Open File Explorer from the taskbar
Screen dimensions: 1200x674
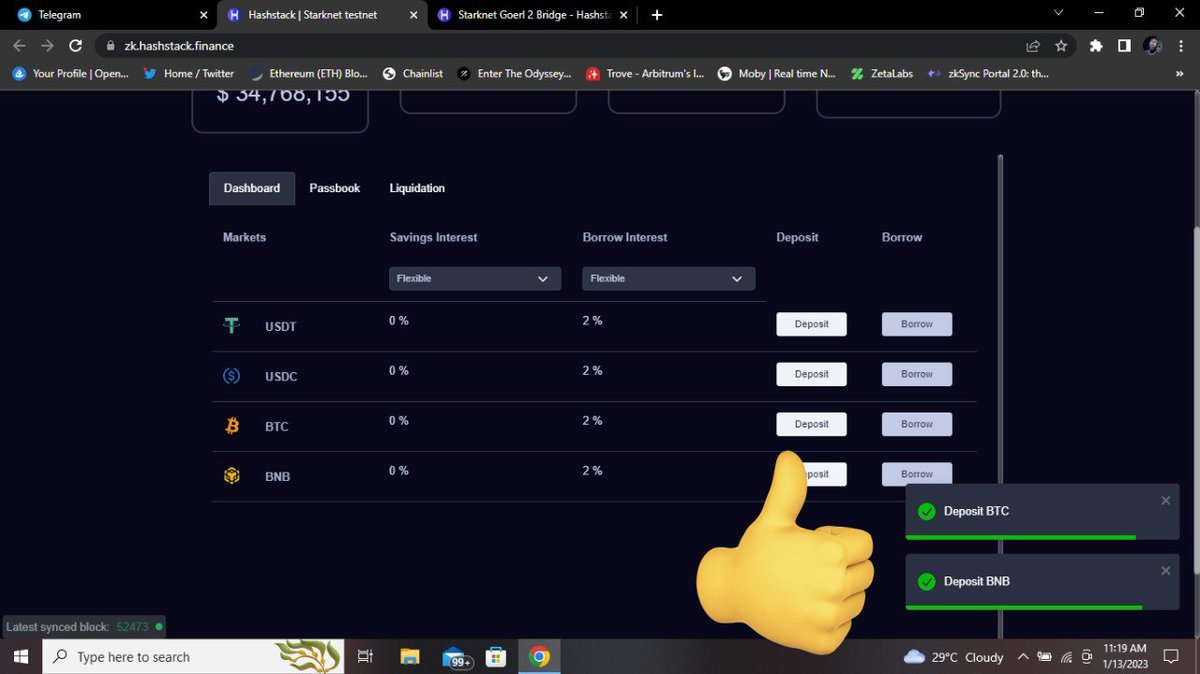pyautogui.click(x=410, y=657)
